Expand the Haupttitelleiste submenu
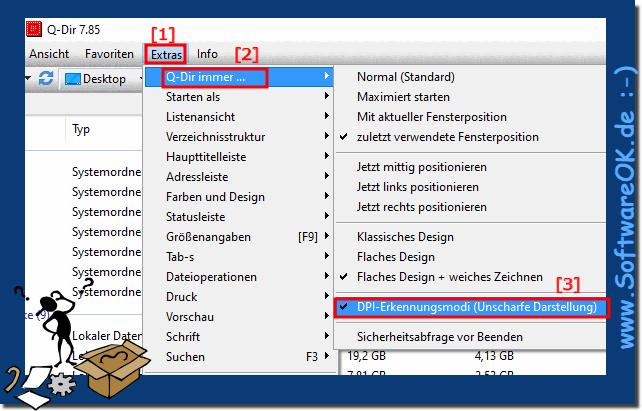This screenshot has height=411, width=642. (x=239, y=157)
